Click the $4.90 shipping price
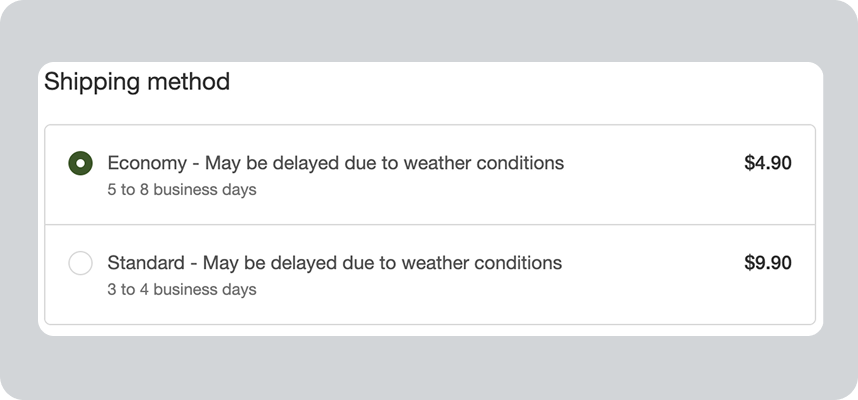Screen dimensions: 858x400 pyautogui.click(x=767, y=163)
